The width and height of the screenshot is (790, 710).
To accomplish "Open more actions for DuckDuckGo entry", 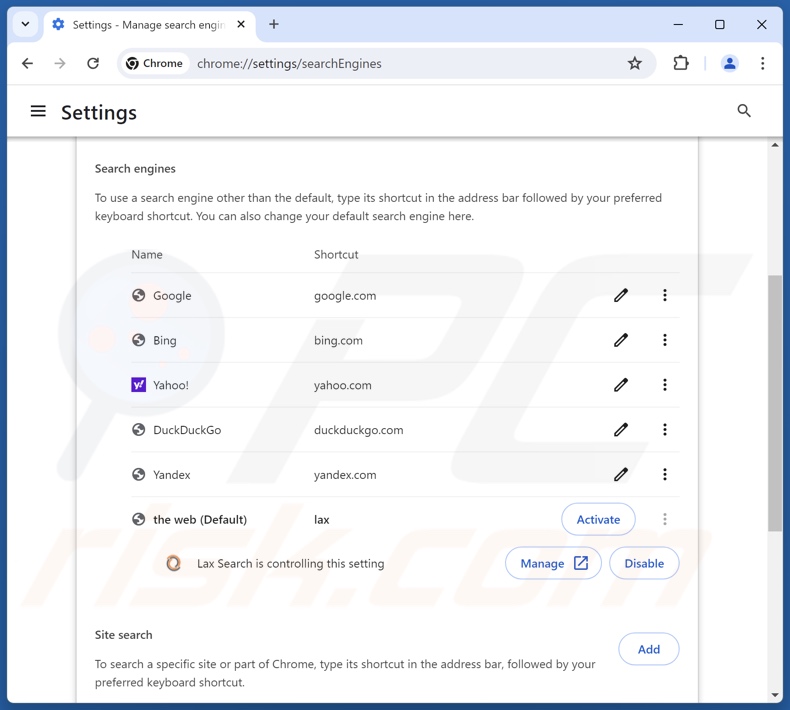I will [665, 430].
